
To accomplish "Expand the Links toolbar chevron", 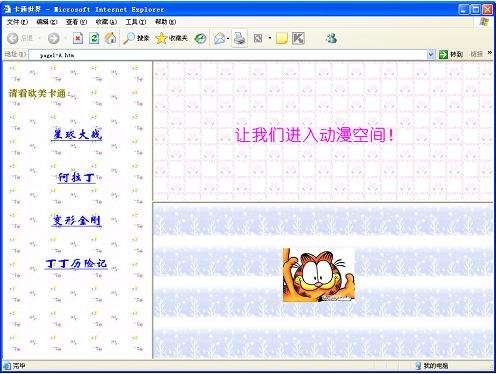I will (489, 53).
